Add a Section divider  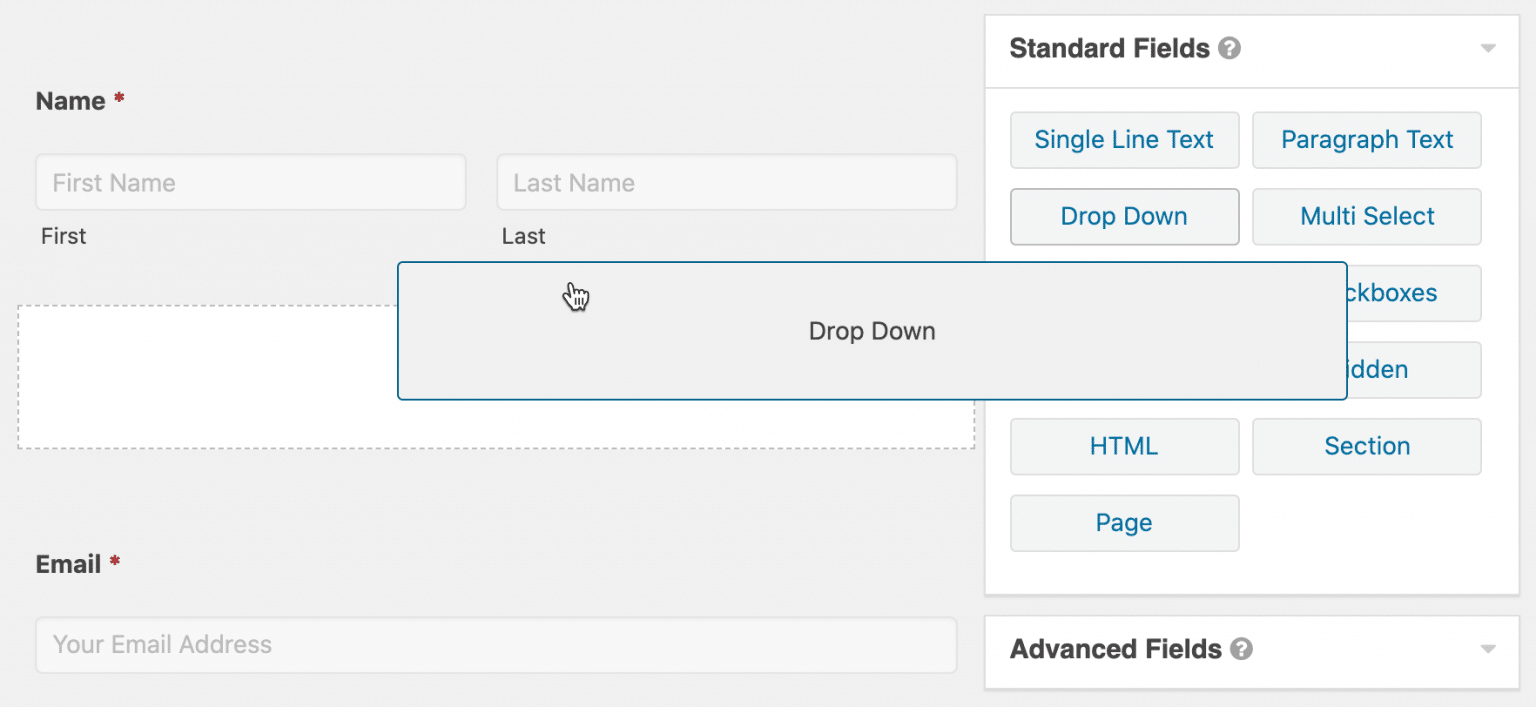pos(1367,446)
